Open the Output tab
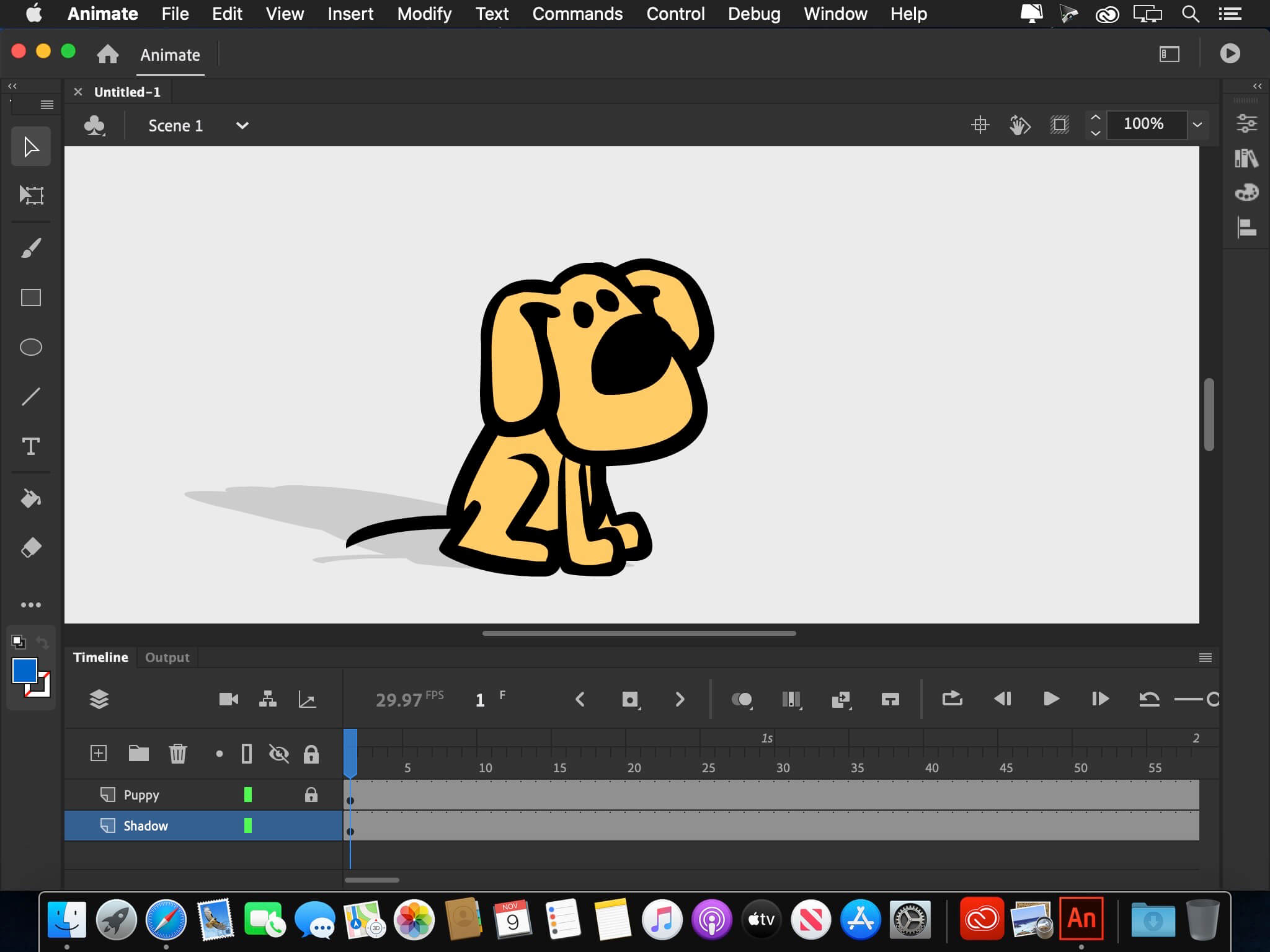 tap(167, 657)
